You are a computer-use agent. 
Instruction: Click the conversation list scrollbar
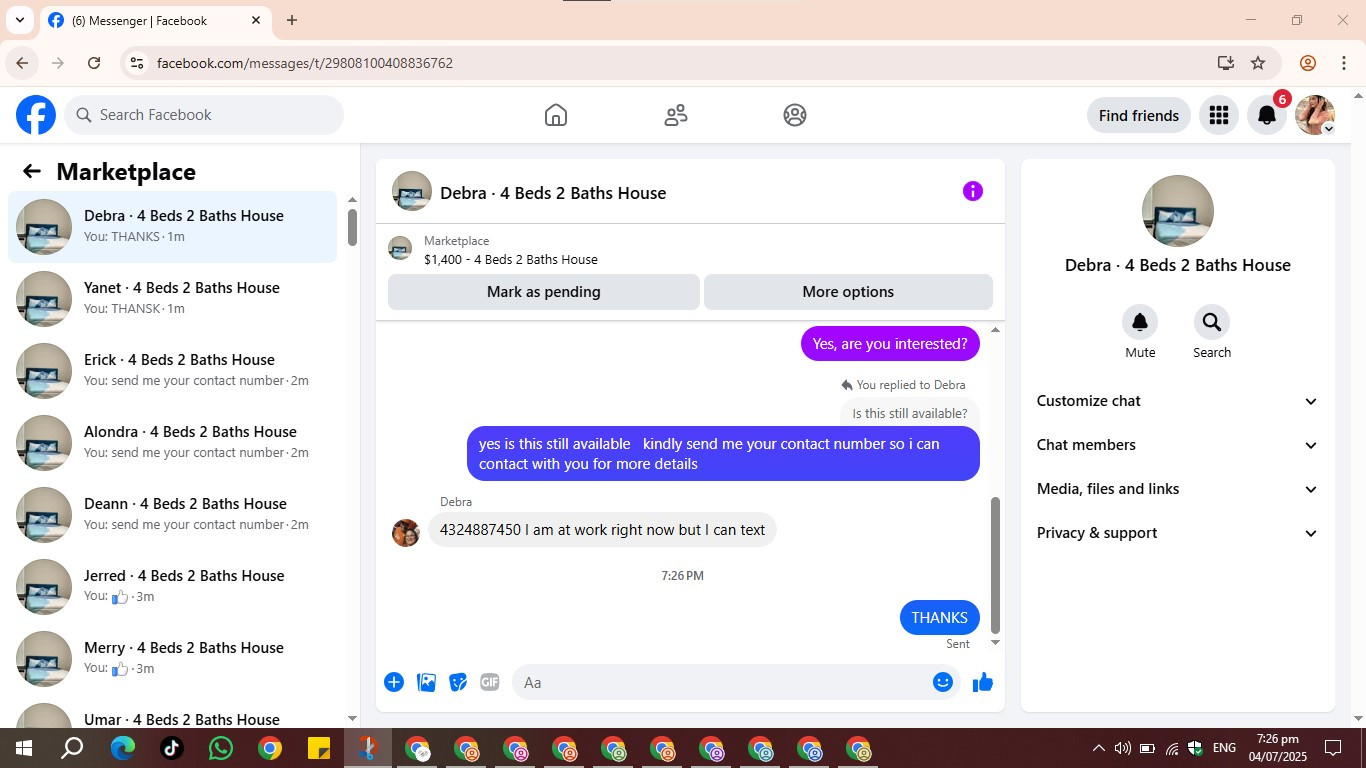click(x=352, y=227)
